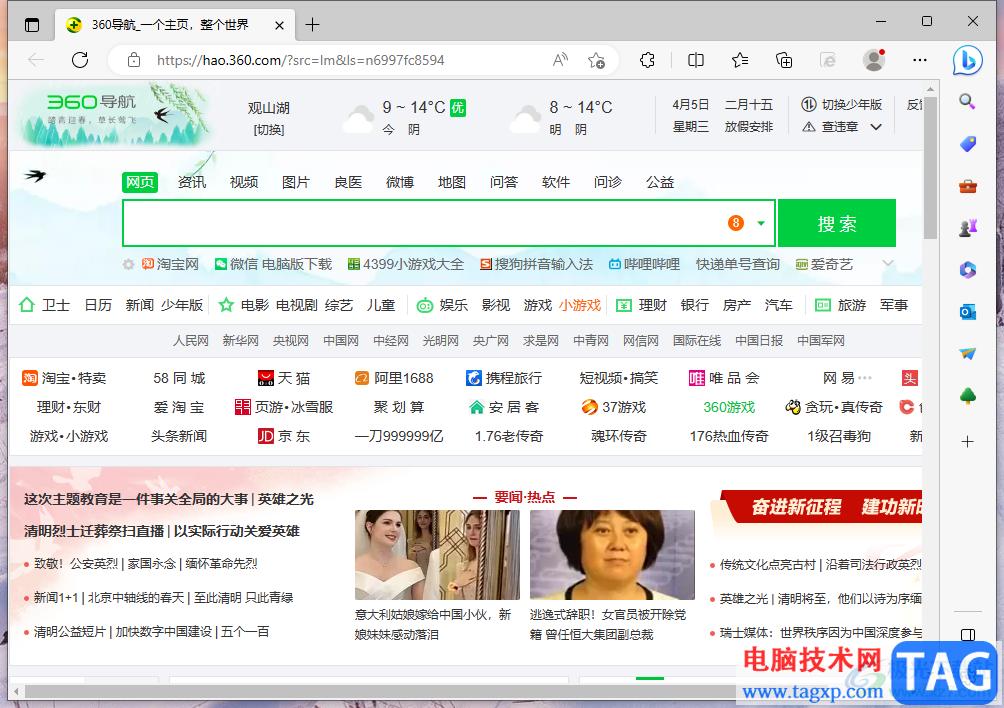Image resolution: width=1004 pixels, height=708 pixels.
Task: Open the tools briefcase sidebar icon
Action: tap(968, 186)
